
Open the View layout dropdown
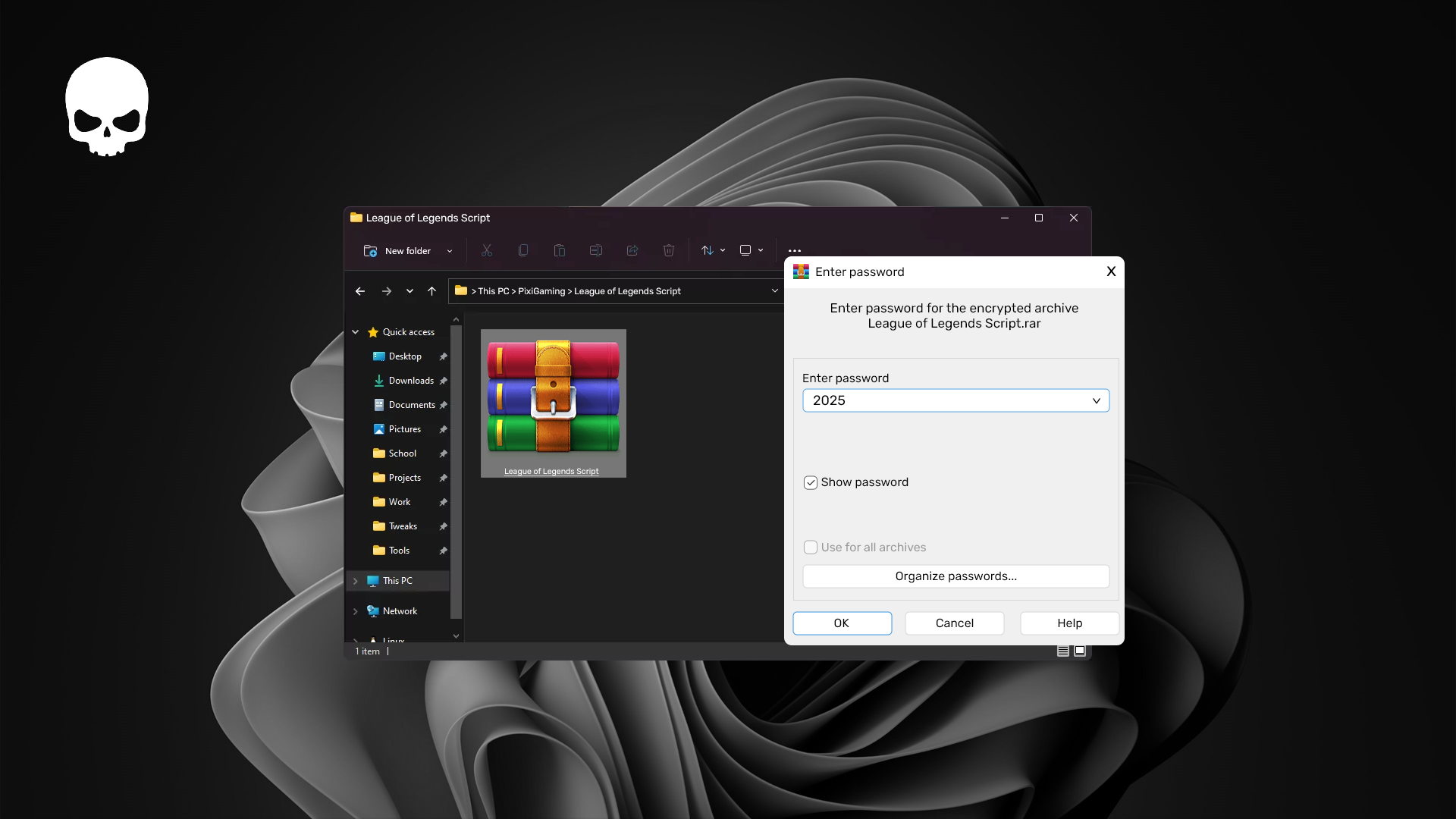point(752,250)
